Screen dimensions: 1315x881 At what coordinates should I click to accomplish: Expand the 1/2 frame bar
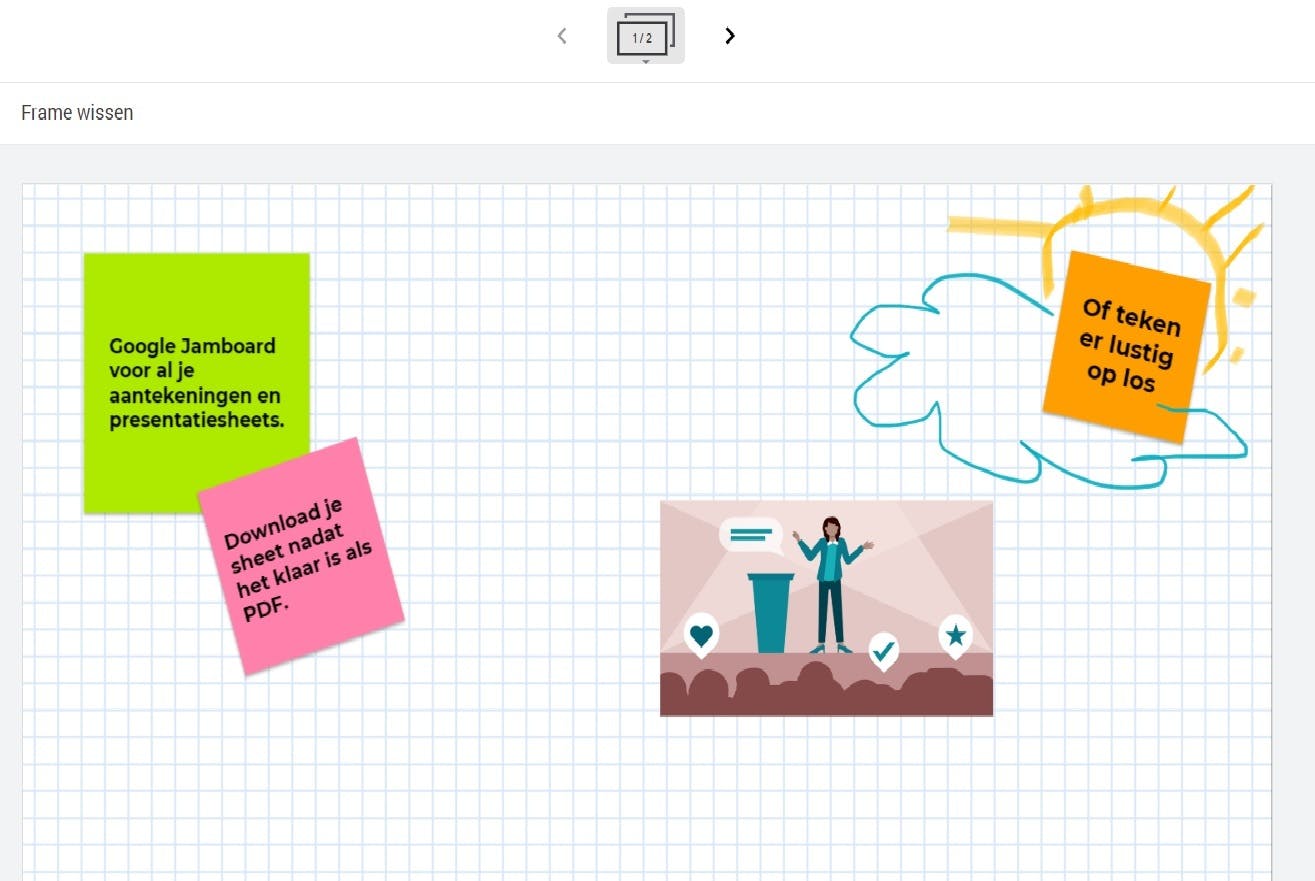646,36
